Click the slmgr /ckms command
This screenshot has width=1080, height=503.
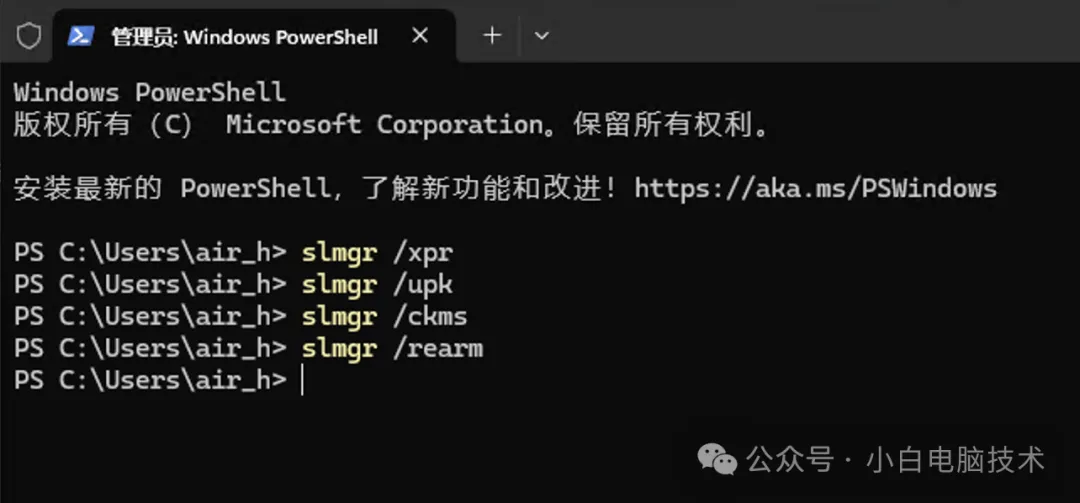click(384, 317)
